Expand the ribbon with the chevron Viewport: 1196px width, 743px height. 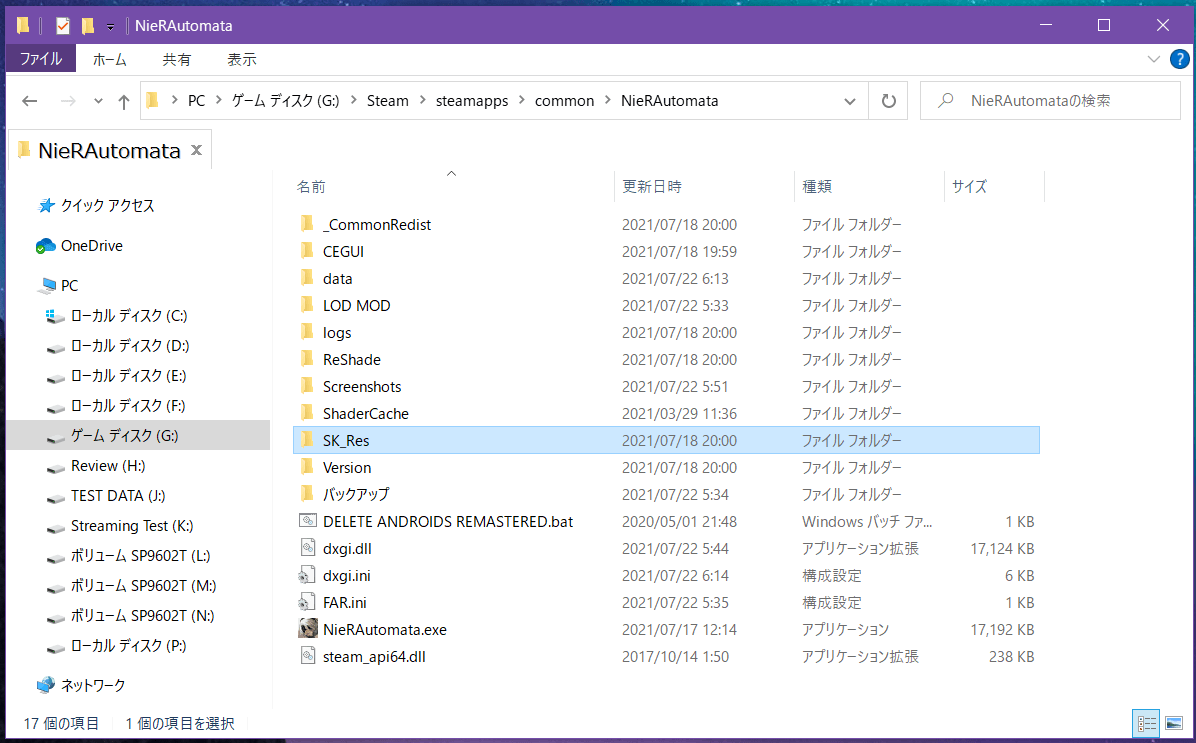pyautogui.click(x=1154, y=59)
